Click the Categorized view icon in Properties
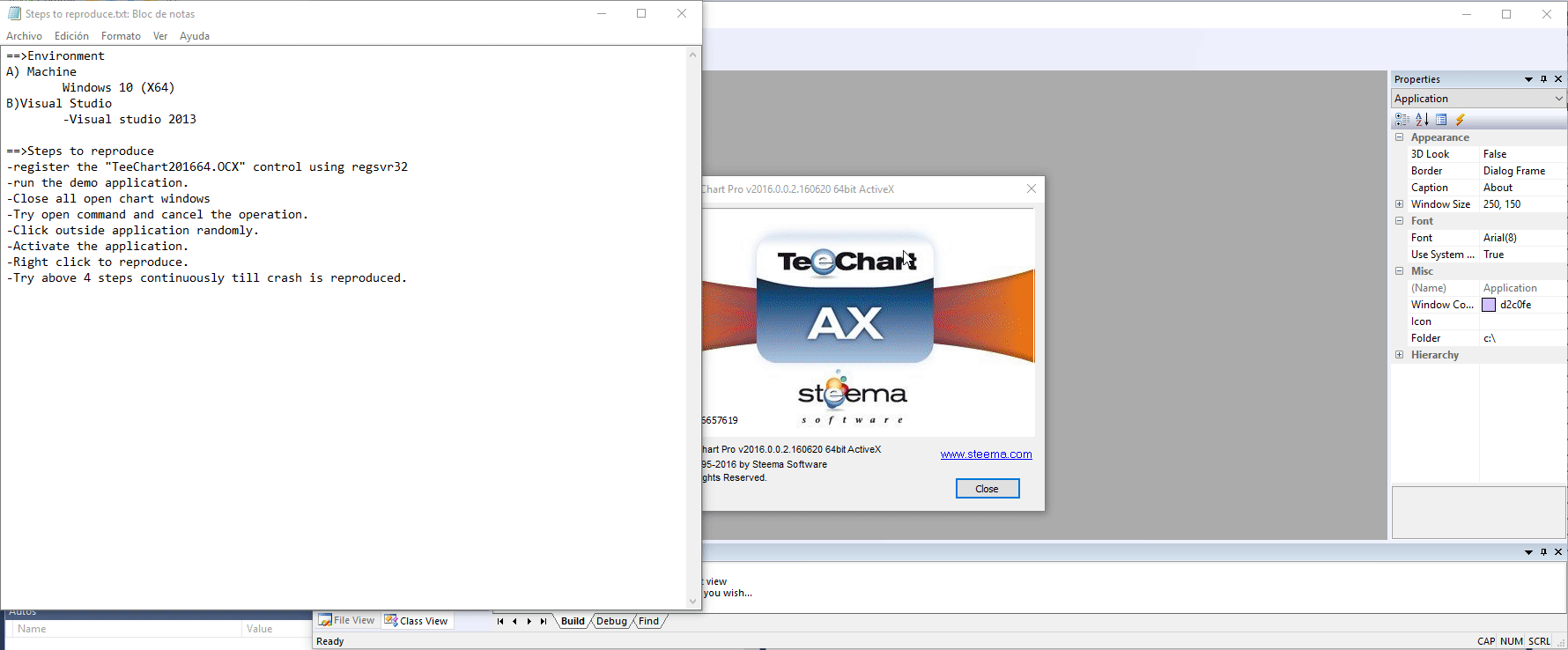Screen dimensions: 1568x650 point(1402,120)
